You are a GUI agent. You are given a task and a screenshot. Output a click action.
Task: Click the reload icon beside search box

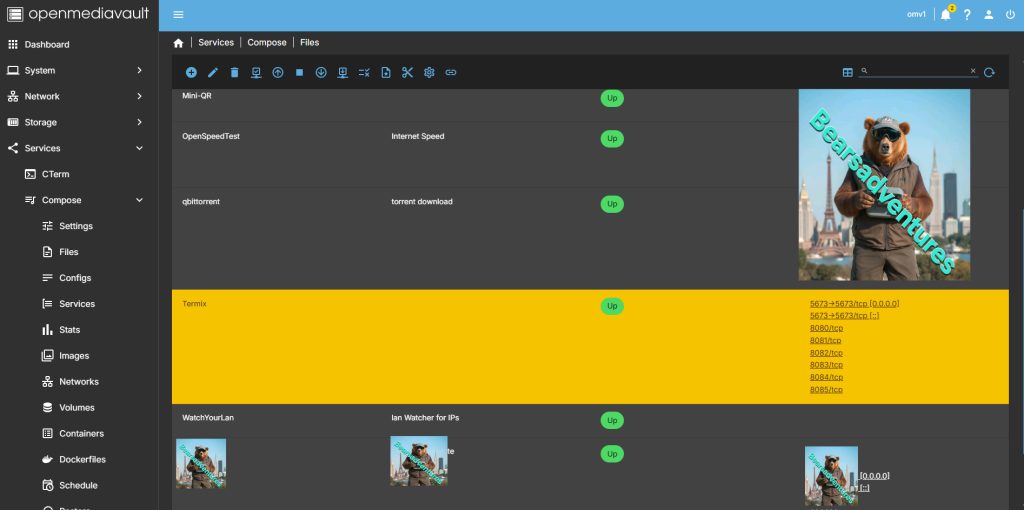[989, 72]
